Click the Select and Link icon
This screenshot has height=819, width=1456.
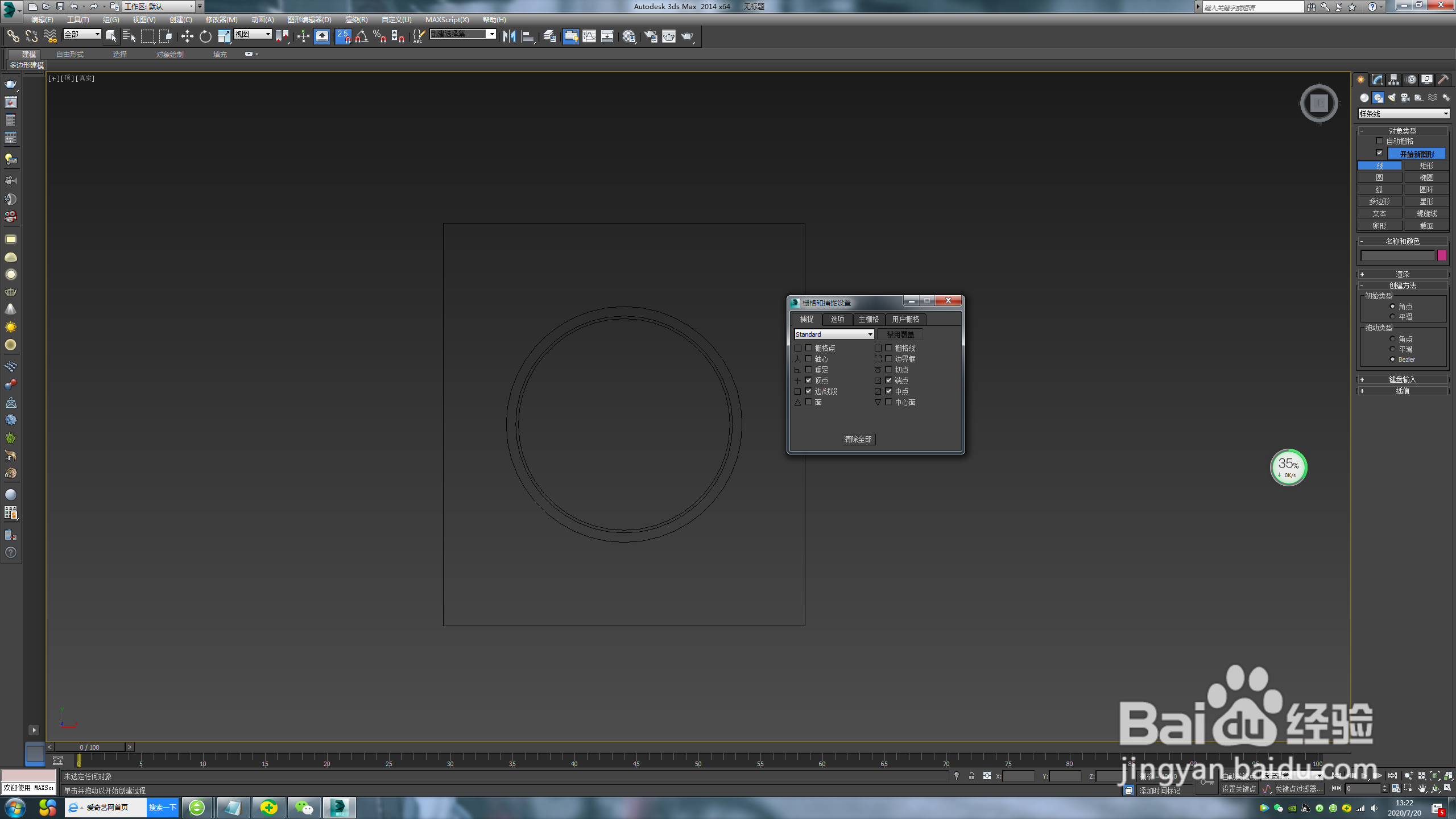click(13, 36)
